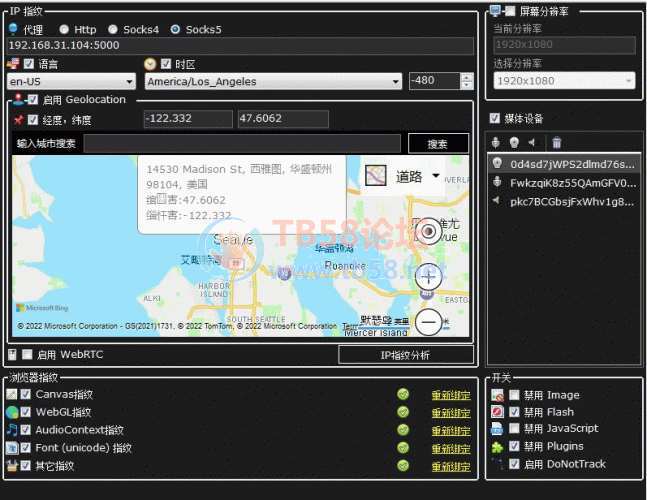647x500 pixels.
Task: Zoom out on the Bing map
Action: coord(429,322)
